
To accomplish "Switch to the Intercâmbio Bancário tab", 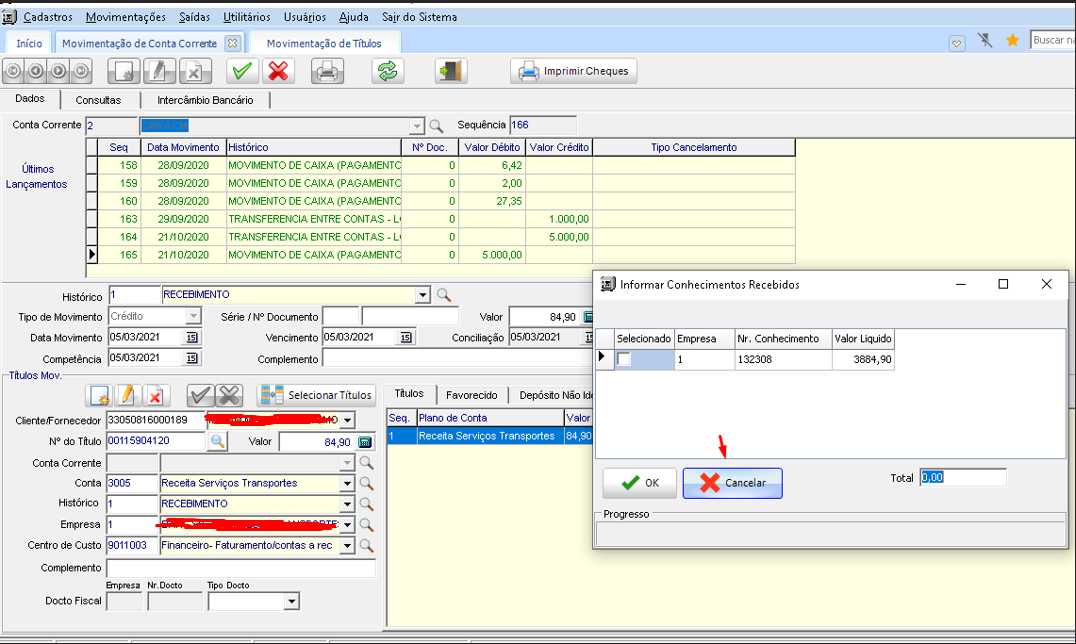I will pos(205,100).
